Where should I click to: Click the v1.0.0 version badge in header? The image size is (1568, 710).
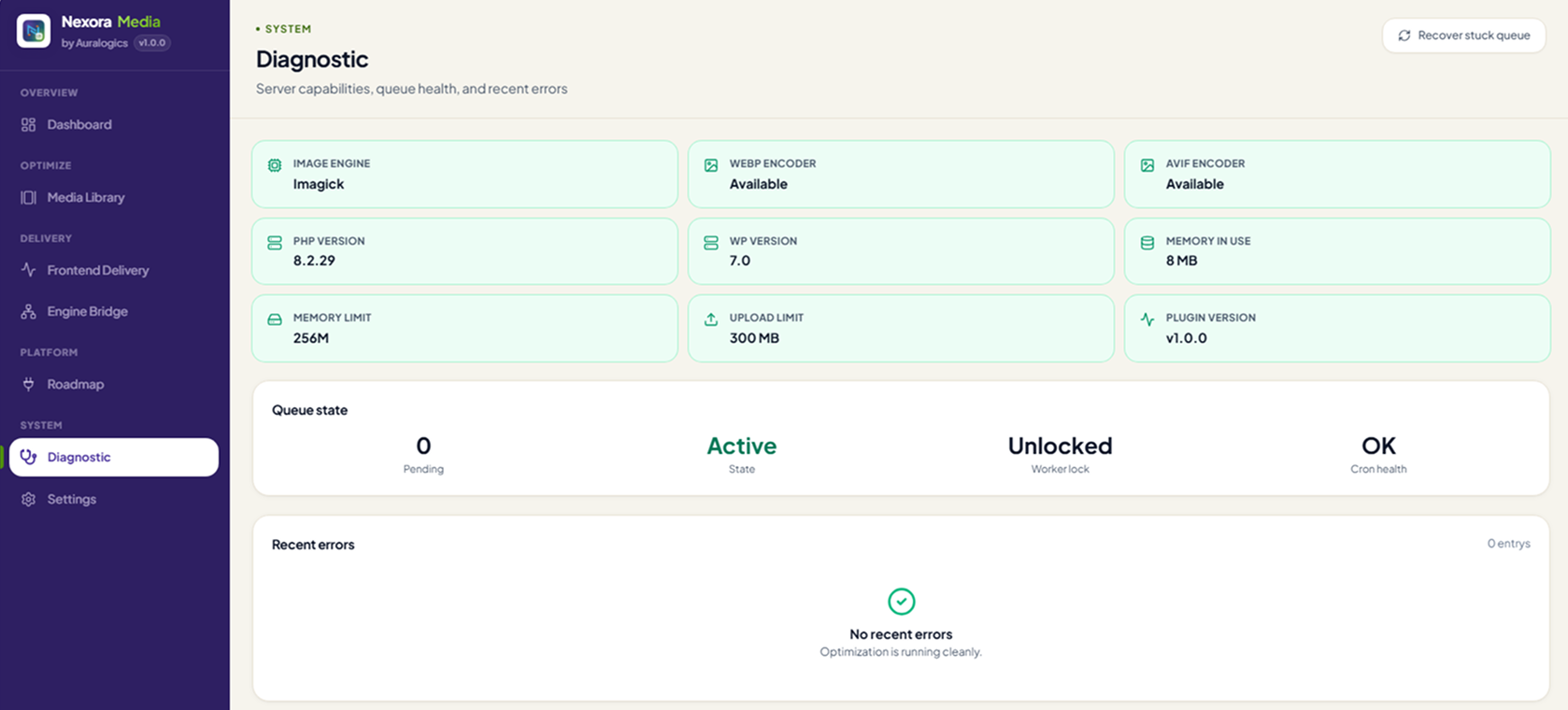[x=151, y=43]
